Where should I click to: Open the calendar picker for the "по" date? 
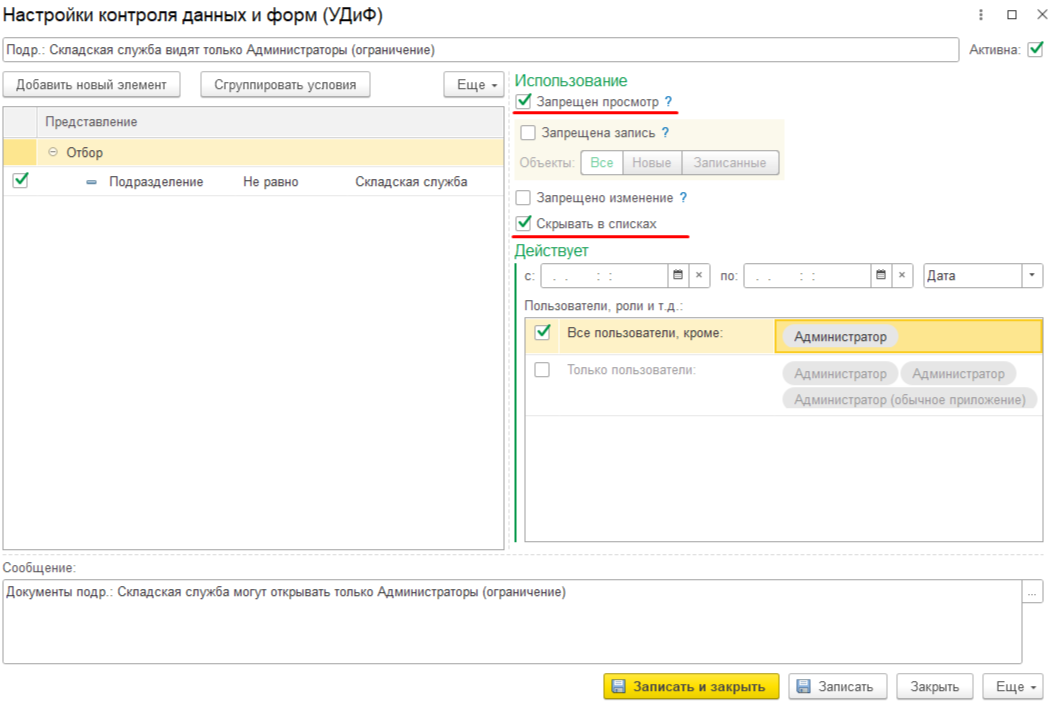point(881,275)
